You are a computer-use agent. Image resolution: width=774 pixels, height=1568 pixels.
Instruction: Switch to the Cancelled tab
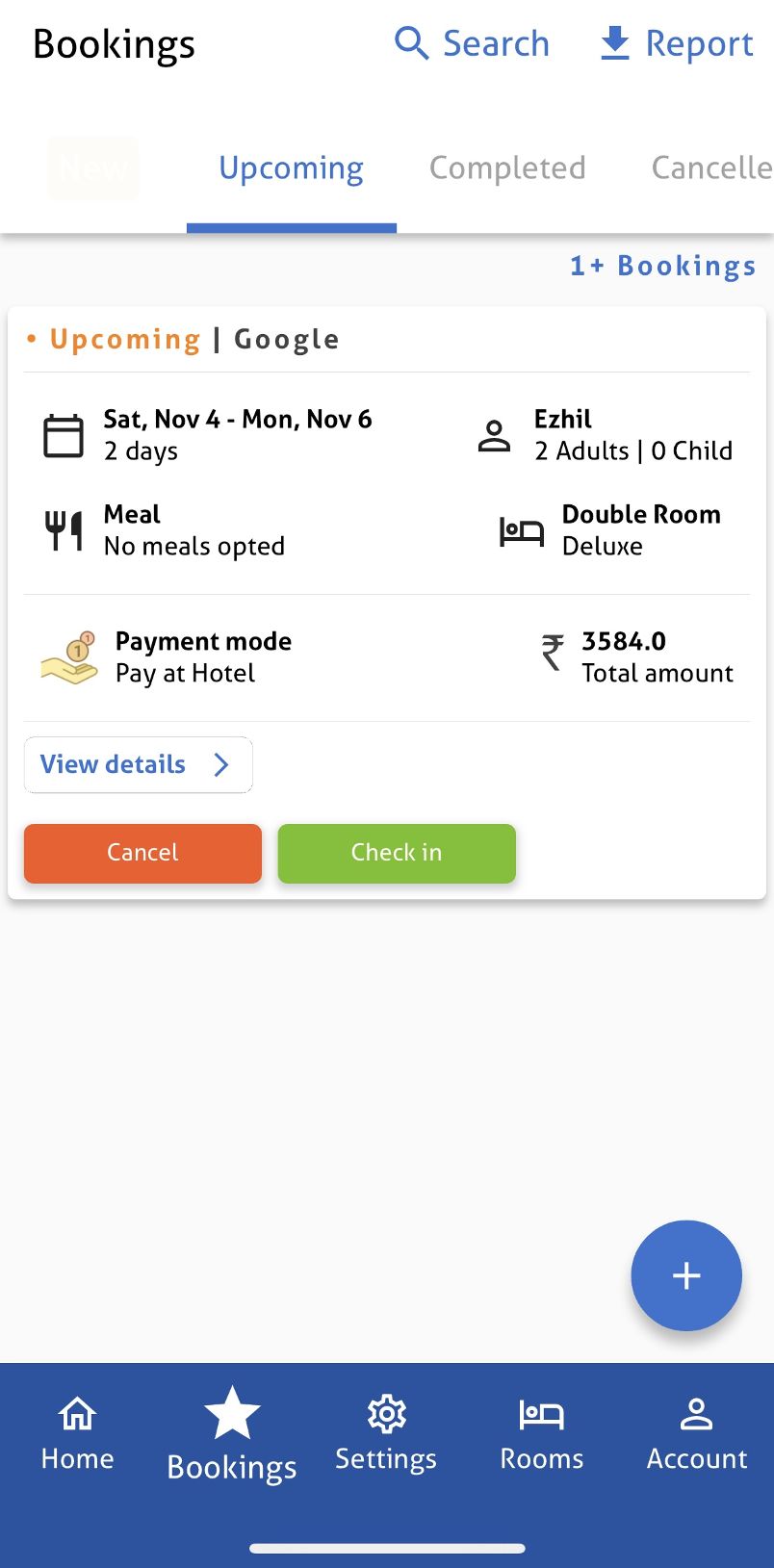coord(711,168)
